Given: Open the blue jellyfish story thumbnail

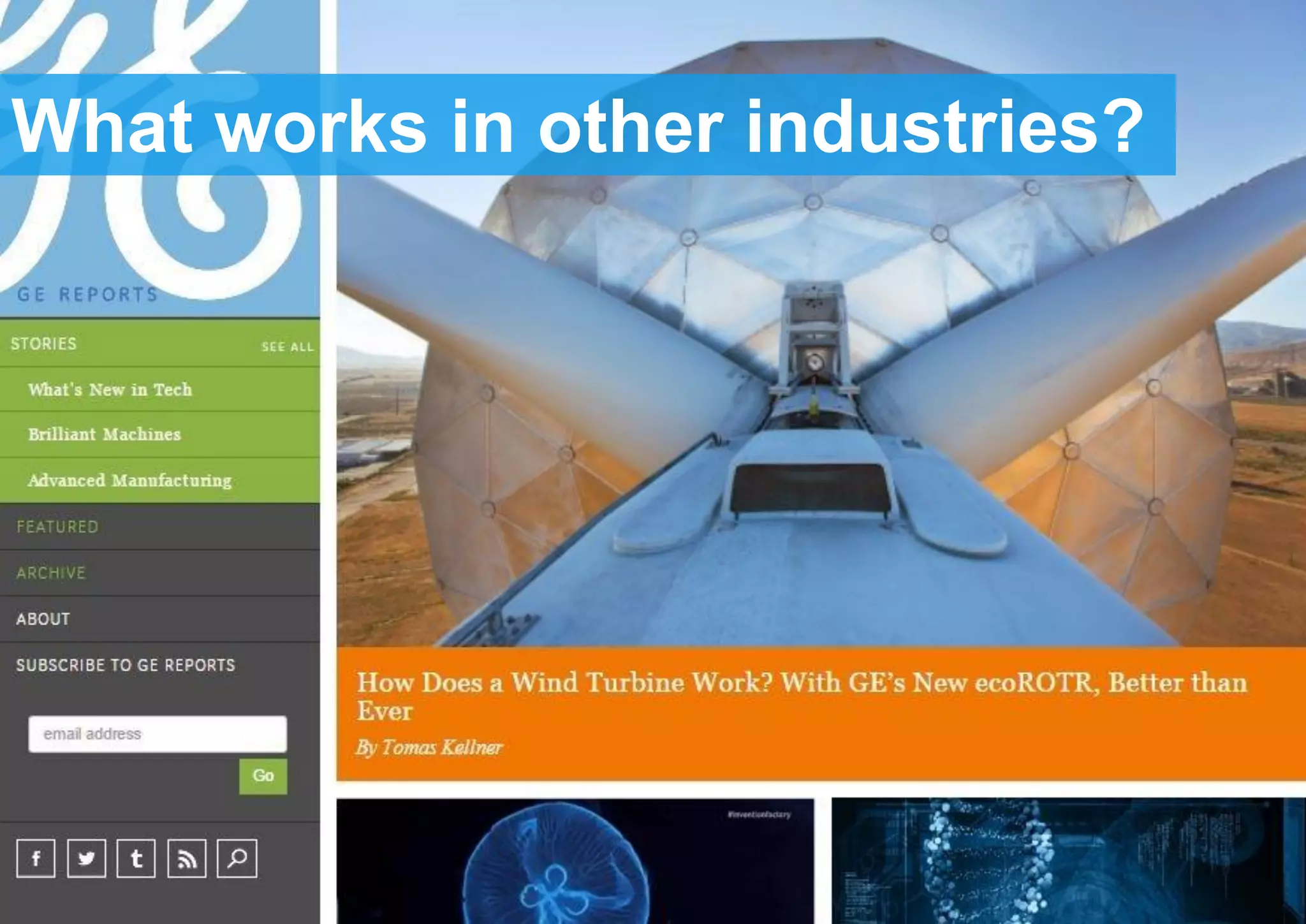Looking at the screenshot, I should click(x=575, y=861).
